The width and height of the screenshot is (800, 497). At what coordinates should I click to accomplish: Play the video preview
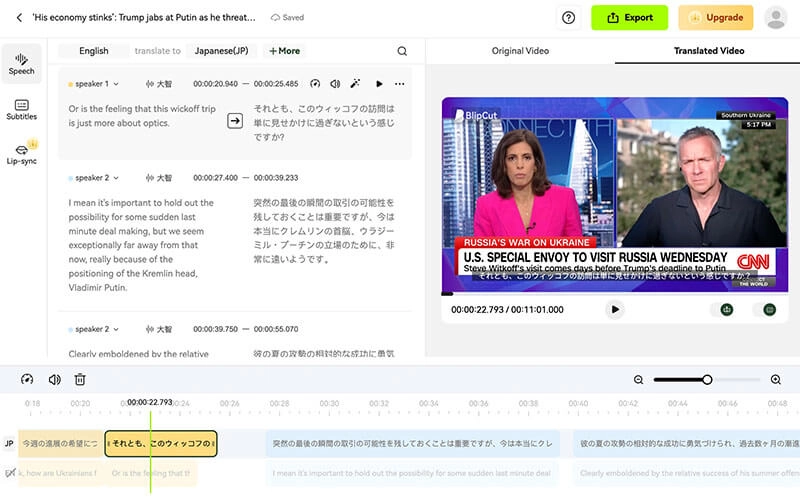pos(615,310)
